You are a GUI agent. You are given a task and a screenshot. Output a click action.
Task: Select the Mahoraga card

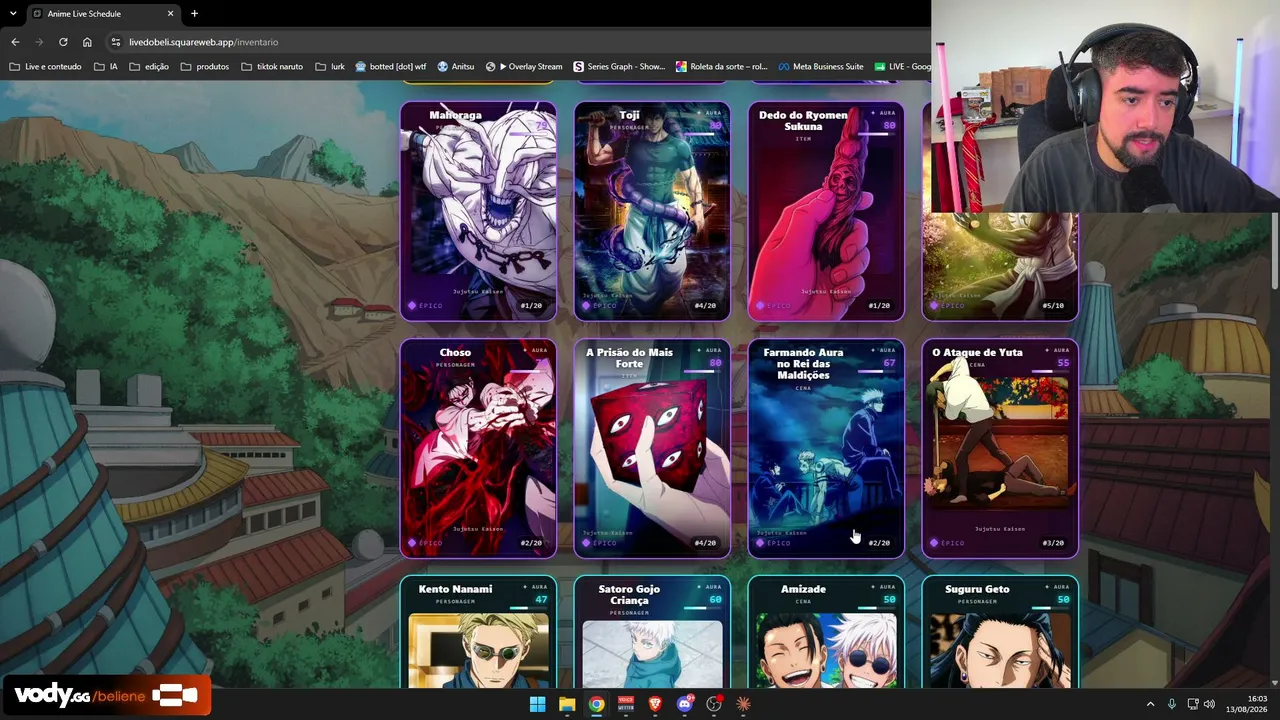click(478, 211)
